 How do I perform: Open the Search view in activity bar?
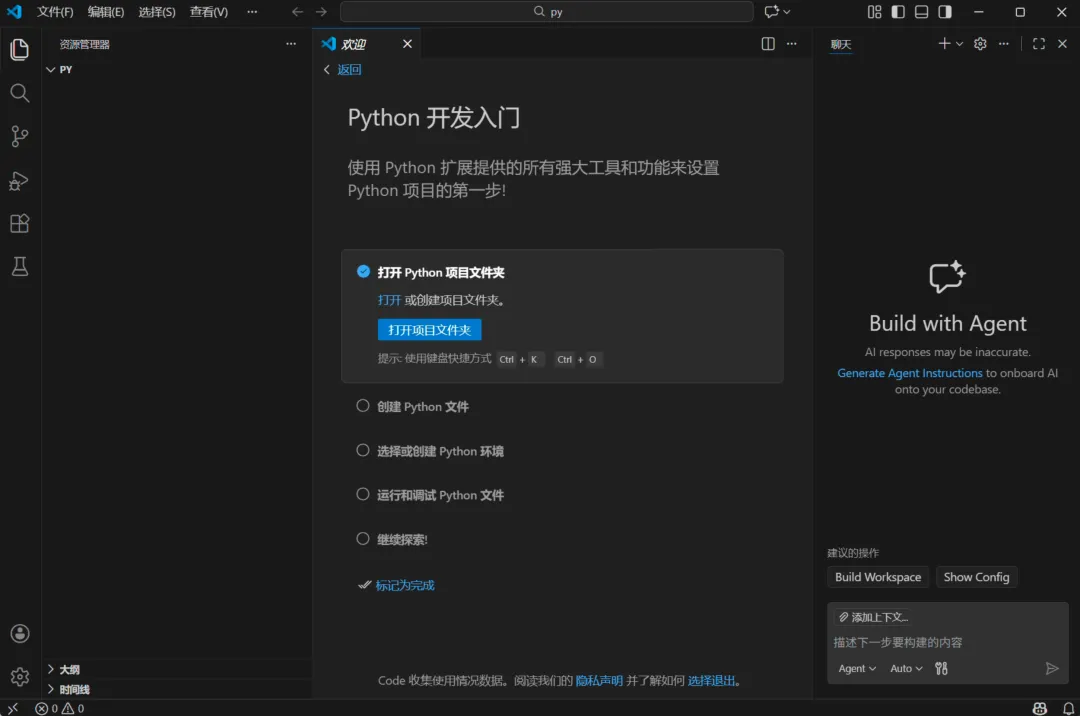pos(20,93)
